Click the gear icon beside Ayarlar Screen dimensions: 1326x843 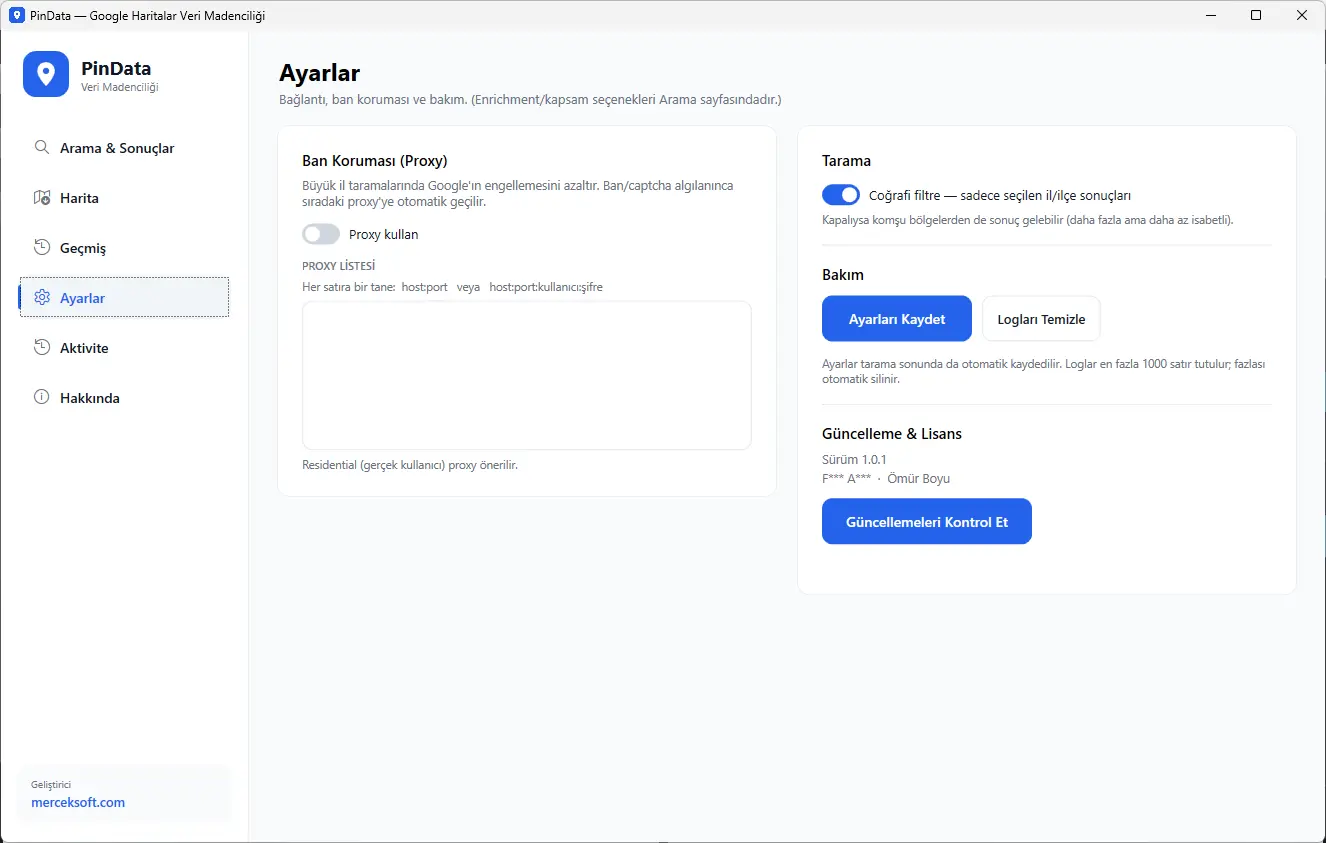pos(42,297)
